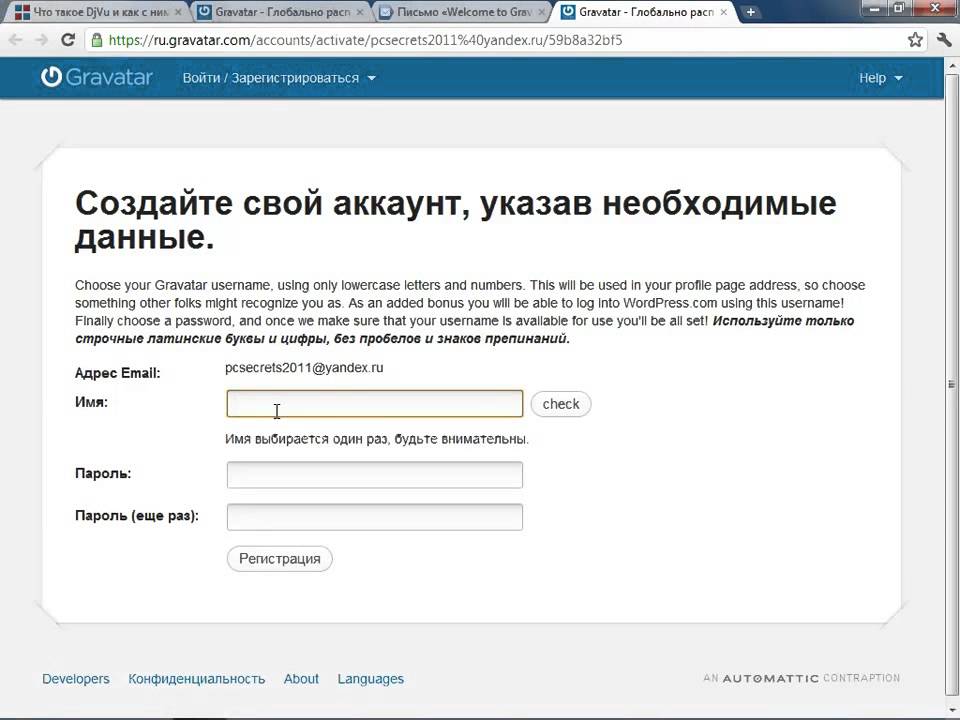Expand the Войти / Зарегистрироваться dropdown
Screen dimensions: 960x720
279,78
